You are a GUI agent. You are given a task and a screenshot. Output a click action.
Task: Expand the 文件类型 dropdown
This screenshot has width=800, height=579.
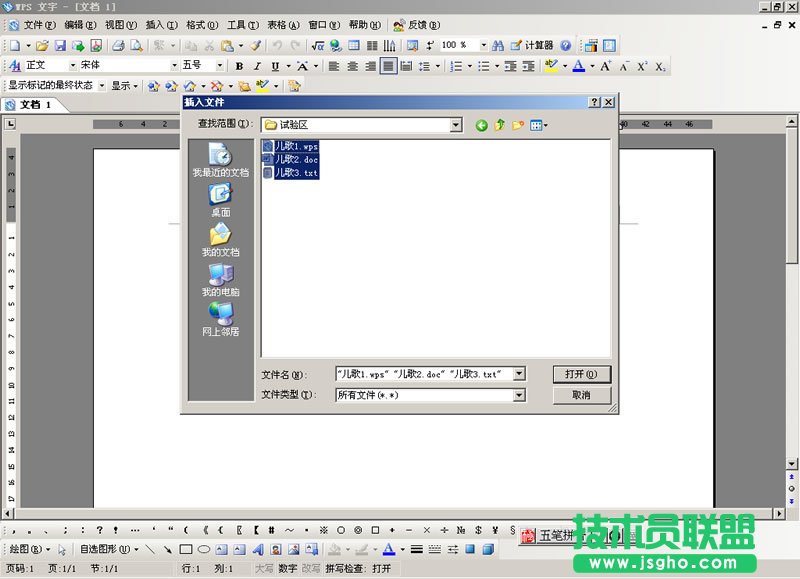(x=519, y=395)
